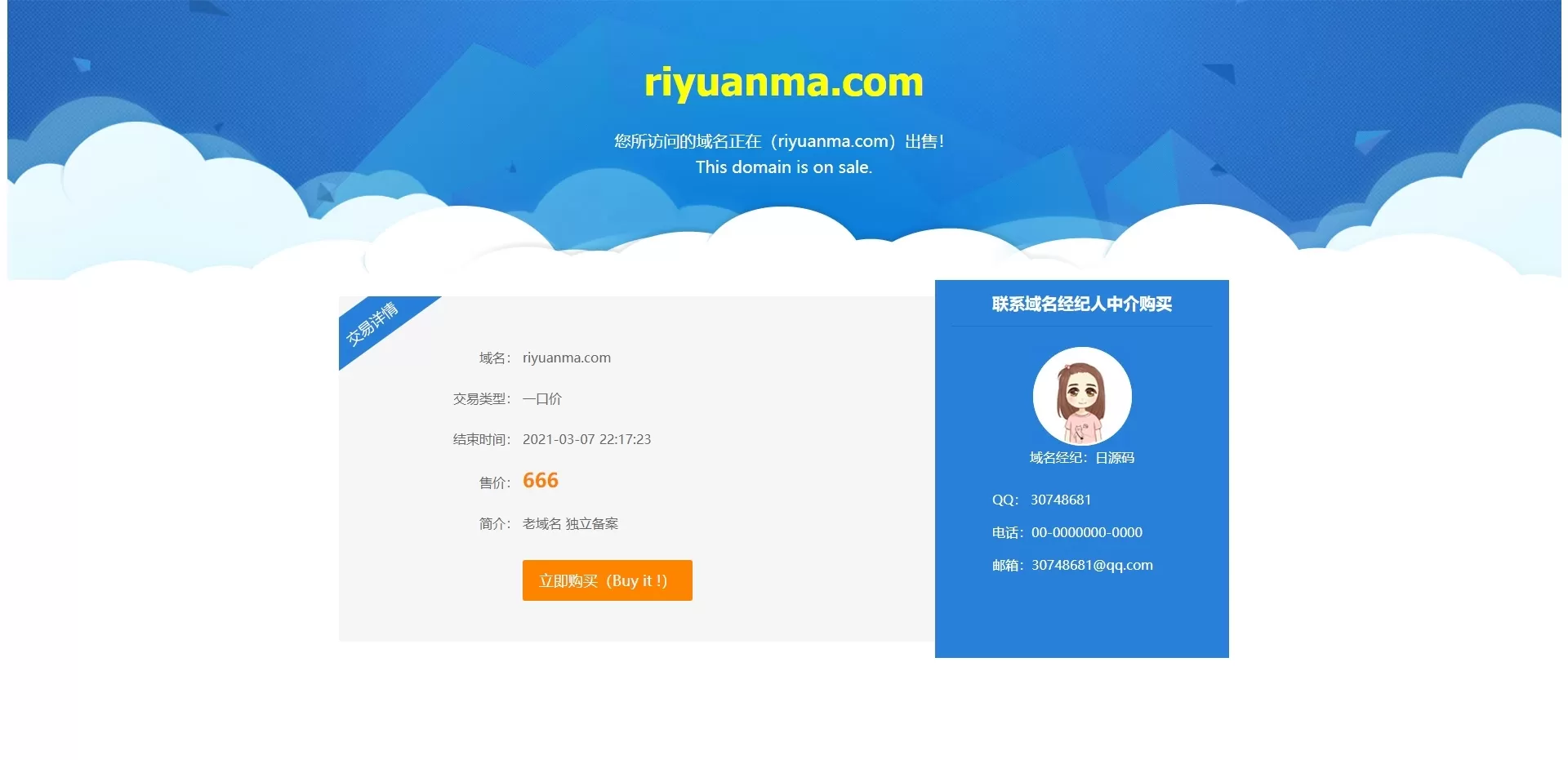The width and height of the screenshot is (1568, 760).
Task: Click the text This domain is on sale.
Action: pos(784,167)
